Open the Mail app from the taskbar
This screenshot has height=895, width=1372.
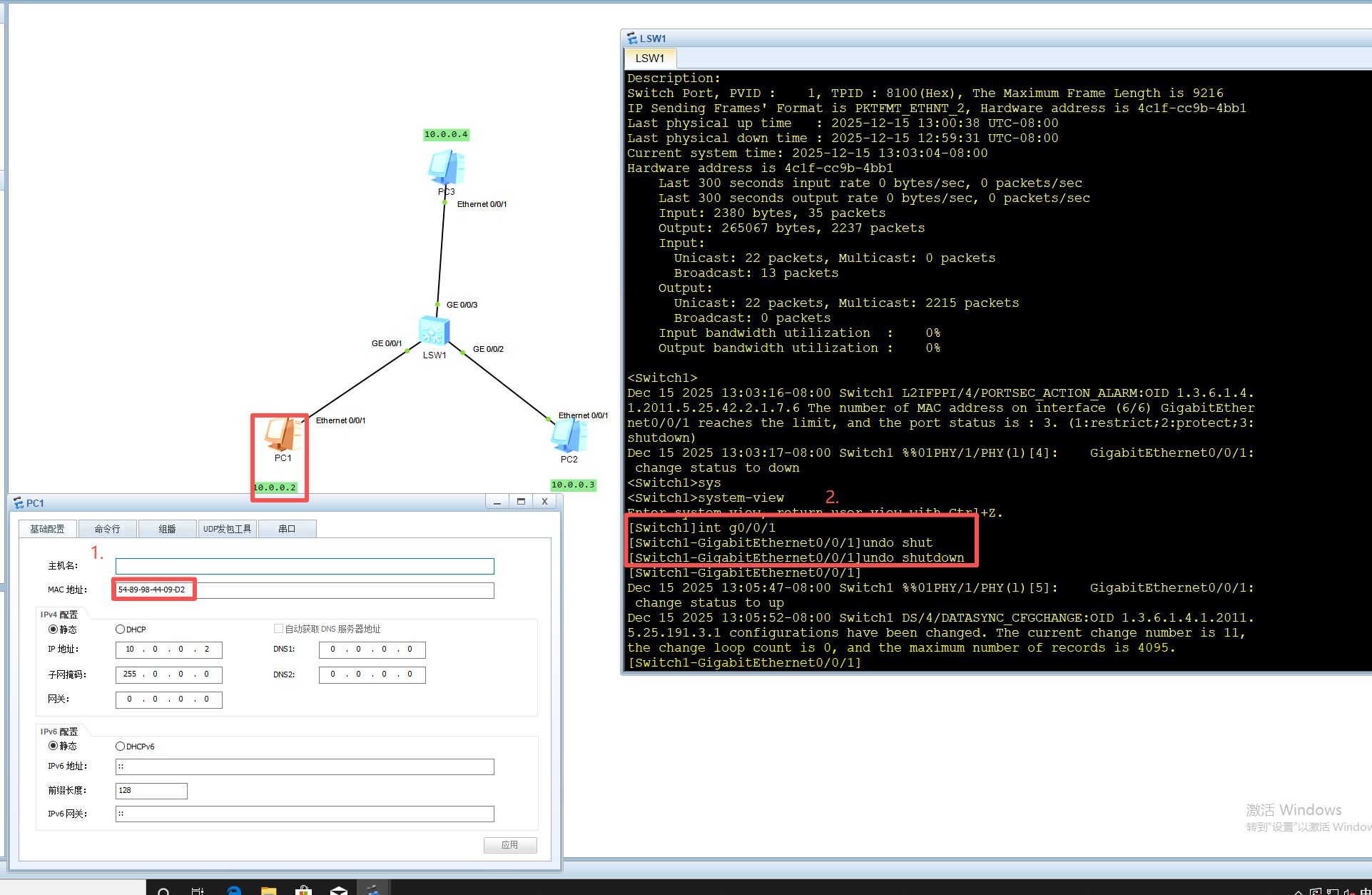(x=339, y=889)
